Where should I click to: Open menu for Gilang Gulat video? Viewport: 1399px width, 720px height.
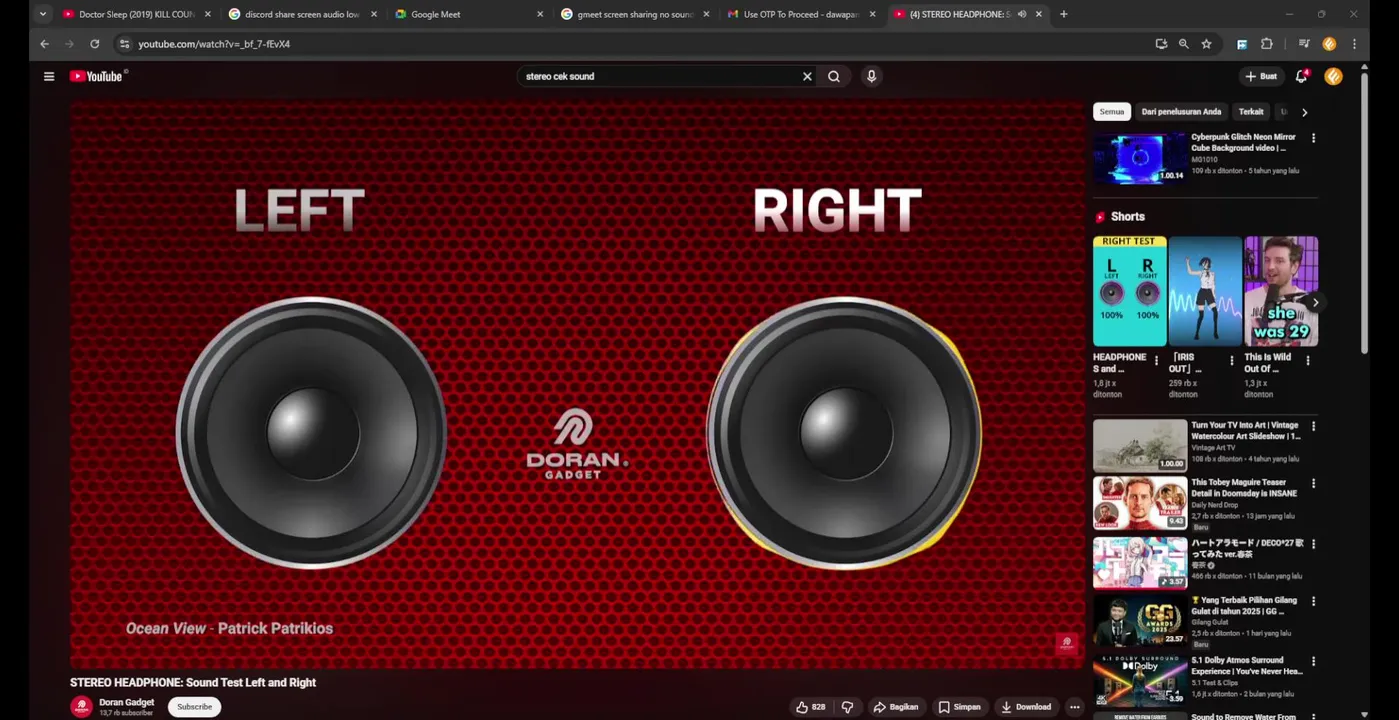(x=1313, y=601)
